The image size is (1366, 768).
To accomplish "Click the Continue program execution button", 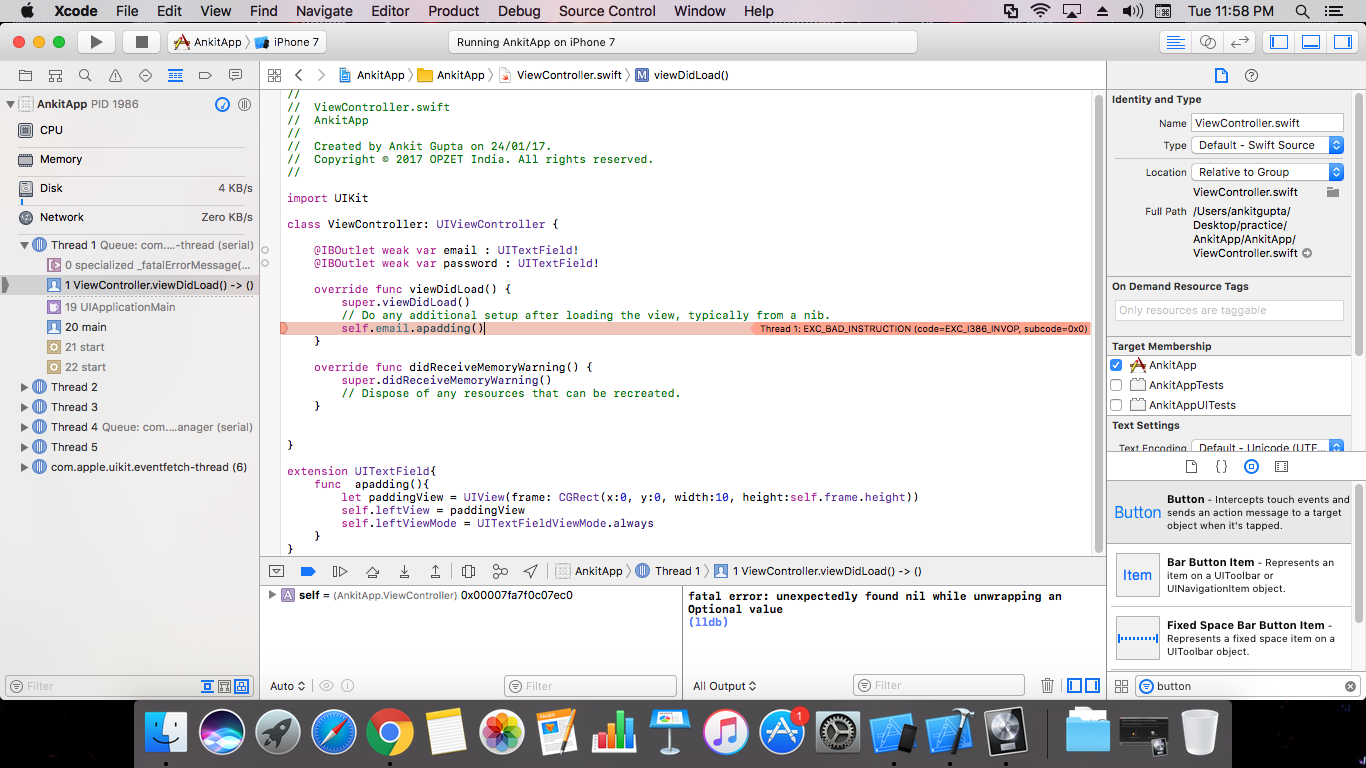I will pyautogui.click(x=340, y=572).
